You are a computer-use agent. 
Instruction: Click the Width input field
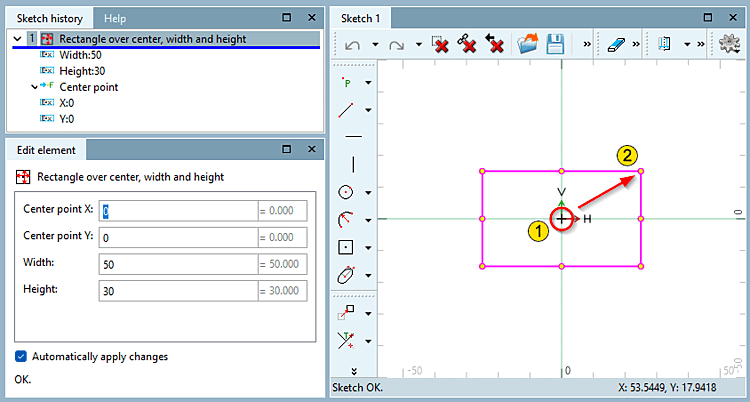(178, 264)
